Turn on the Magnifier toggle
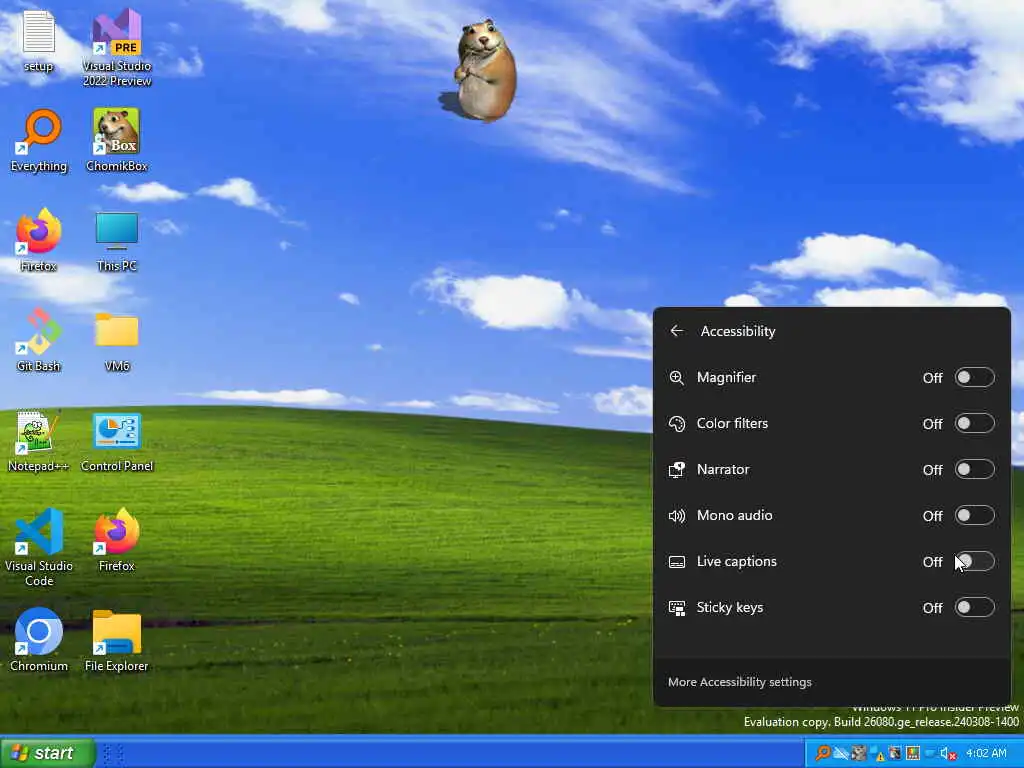 click(974, 377)
